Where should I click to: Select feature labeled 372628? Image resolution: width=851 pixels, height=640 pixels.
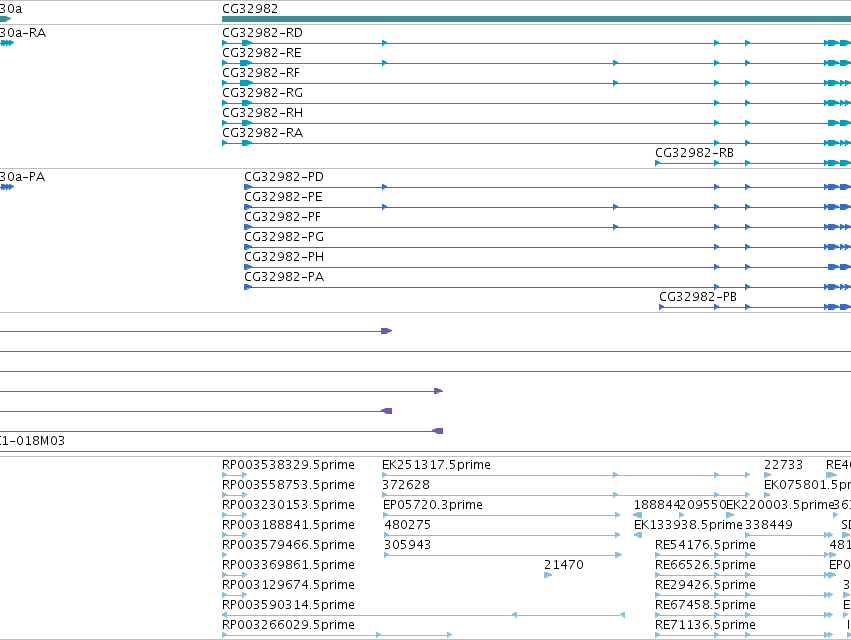click(406, 485)
